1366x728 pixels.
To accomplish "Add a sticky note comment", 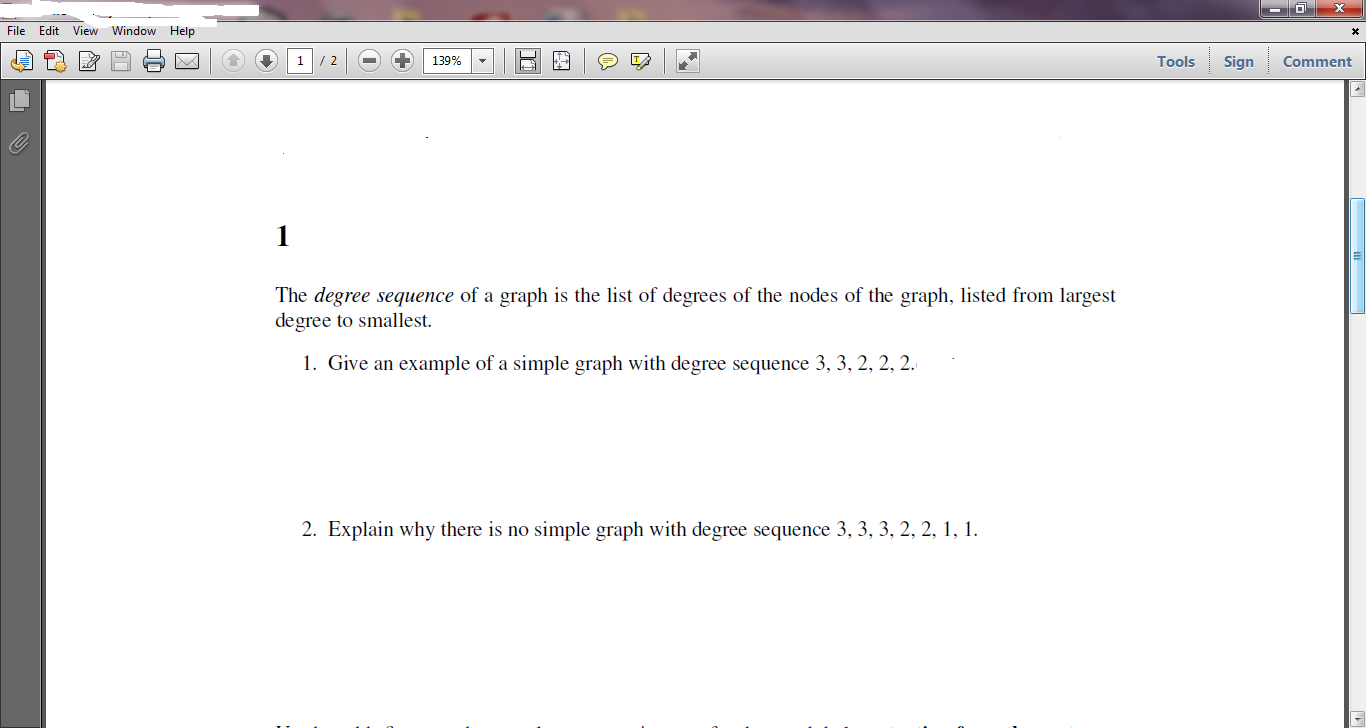I will [607, 60].
